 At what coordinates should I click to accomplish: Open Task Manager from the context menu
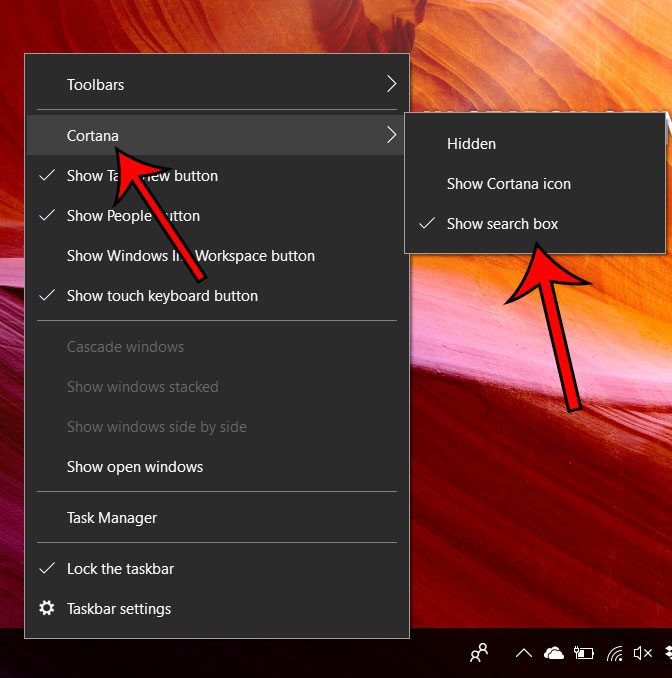point(112,518)
